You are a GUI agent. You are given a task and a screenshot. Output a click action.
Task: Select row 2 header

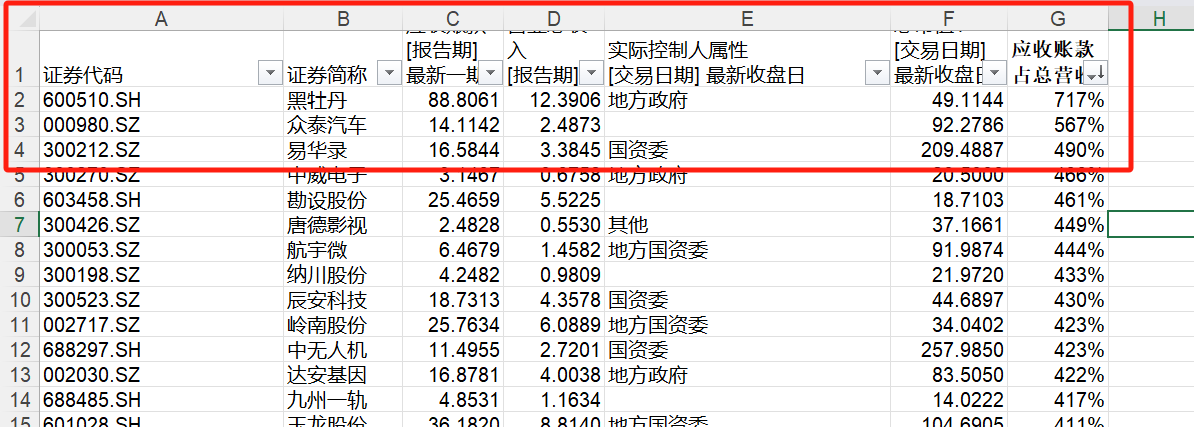point(19,100)
